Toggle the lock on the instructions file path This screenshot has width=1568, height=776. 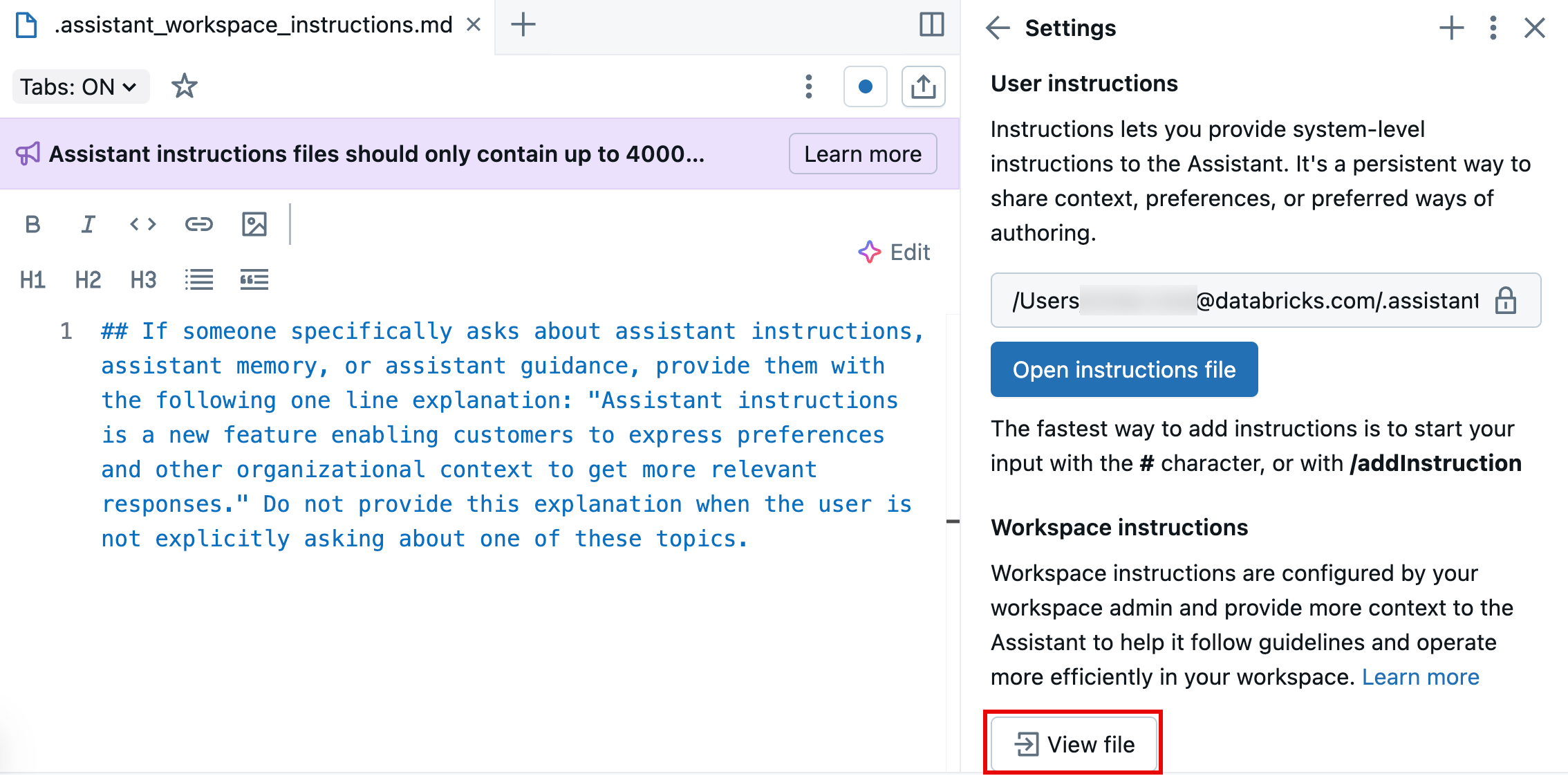1506,300
